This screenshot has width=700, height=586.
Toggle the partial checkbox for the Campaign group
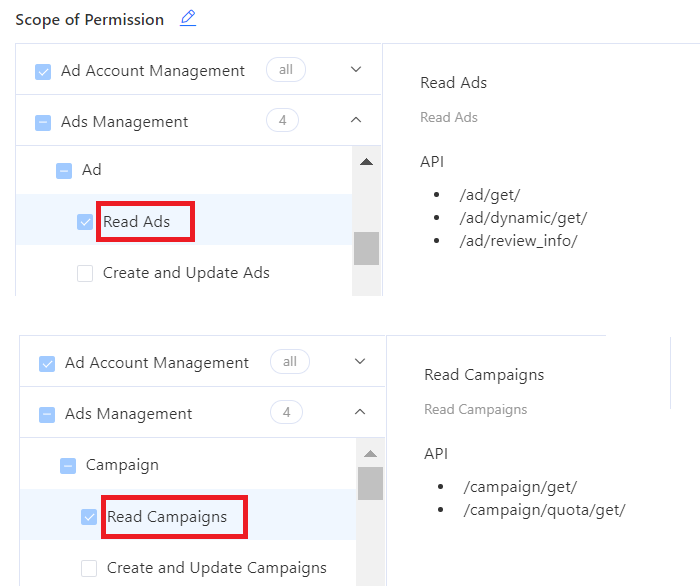point(68,465)
